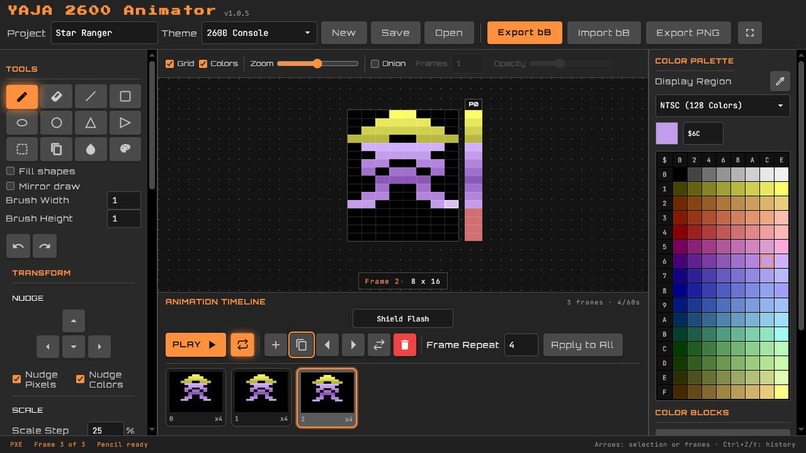The image size is (806, 453).
Task: Click the onion Frames number field
Action: (x=467, y=64)
